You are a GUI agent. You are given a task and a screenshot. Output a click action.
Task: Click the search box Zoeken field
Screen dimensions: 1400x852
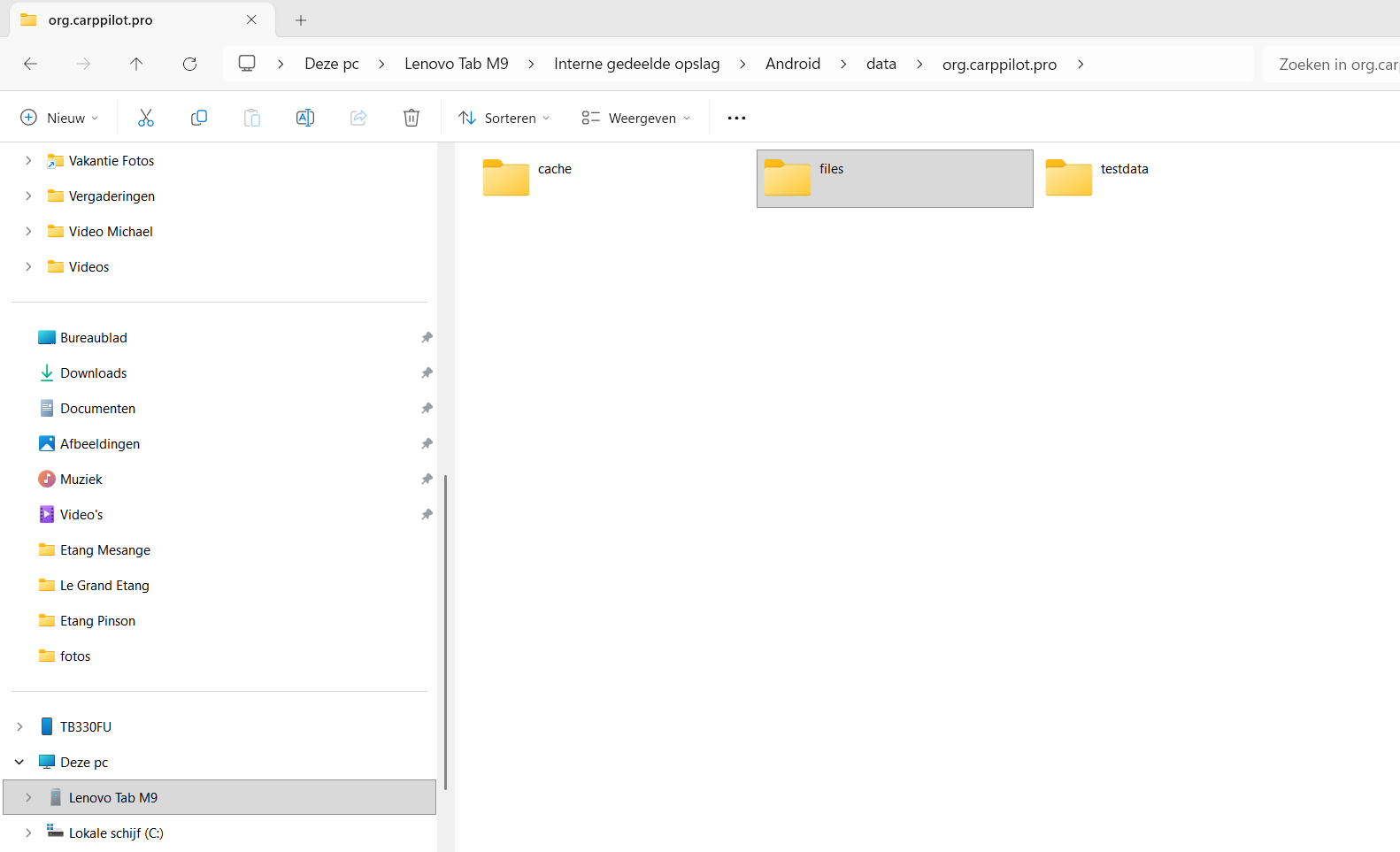click(1332, 64)
